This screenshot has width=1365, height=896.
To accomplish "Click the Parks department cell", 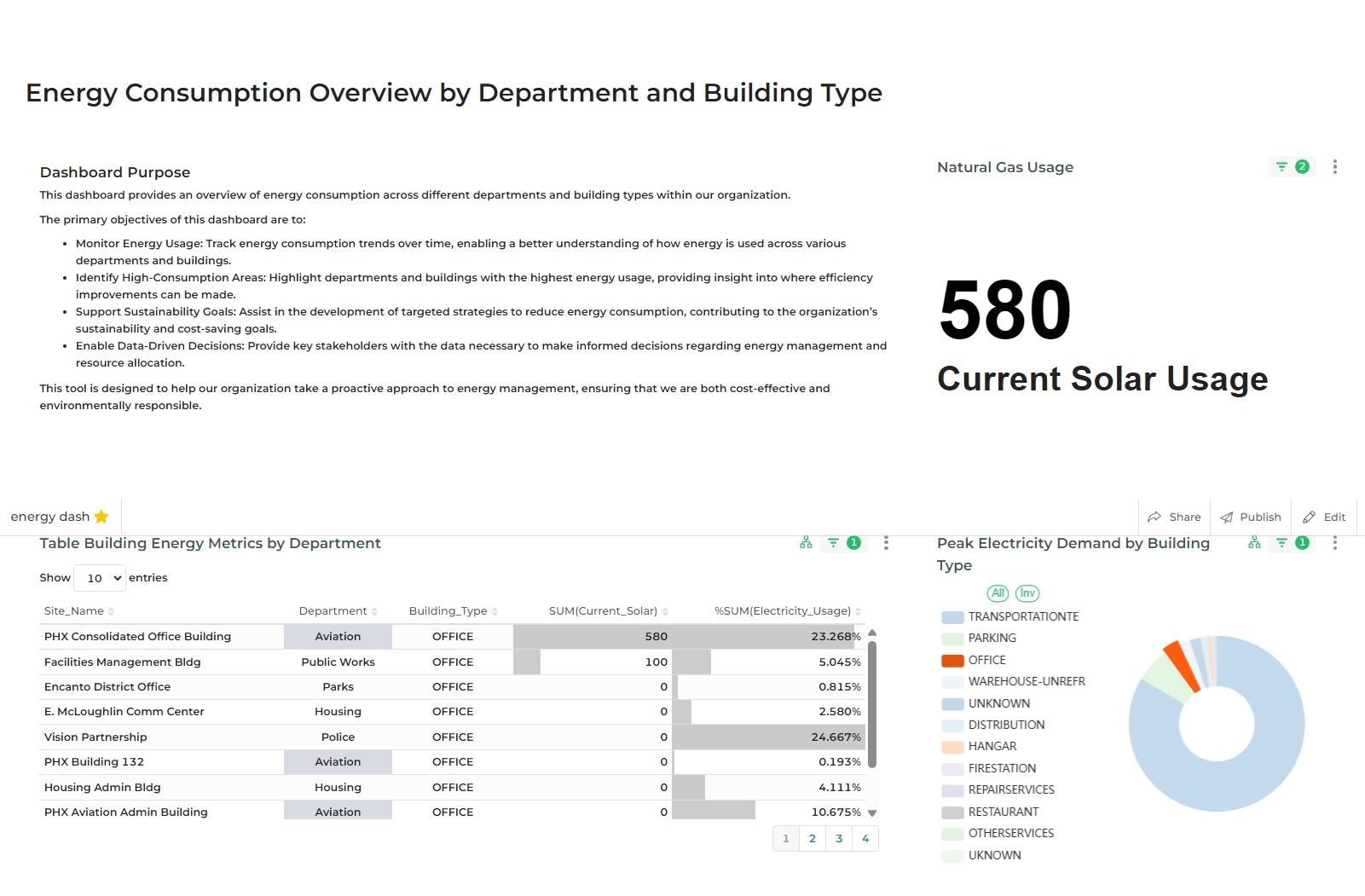I will (338, 687).
